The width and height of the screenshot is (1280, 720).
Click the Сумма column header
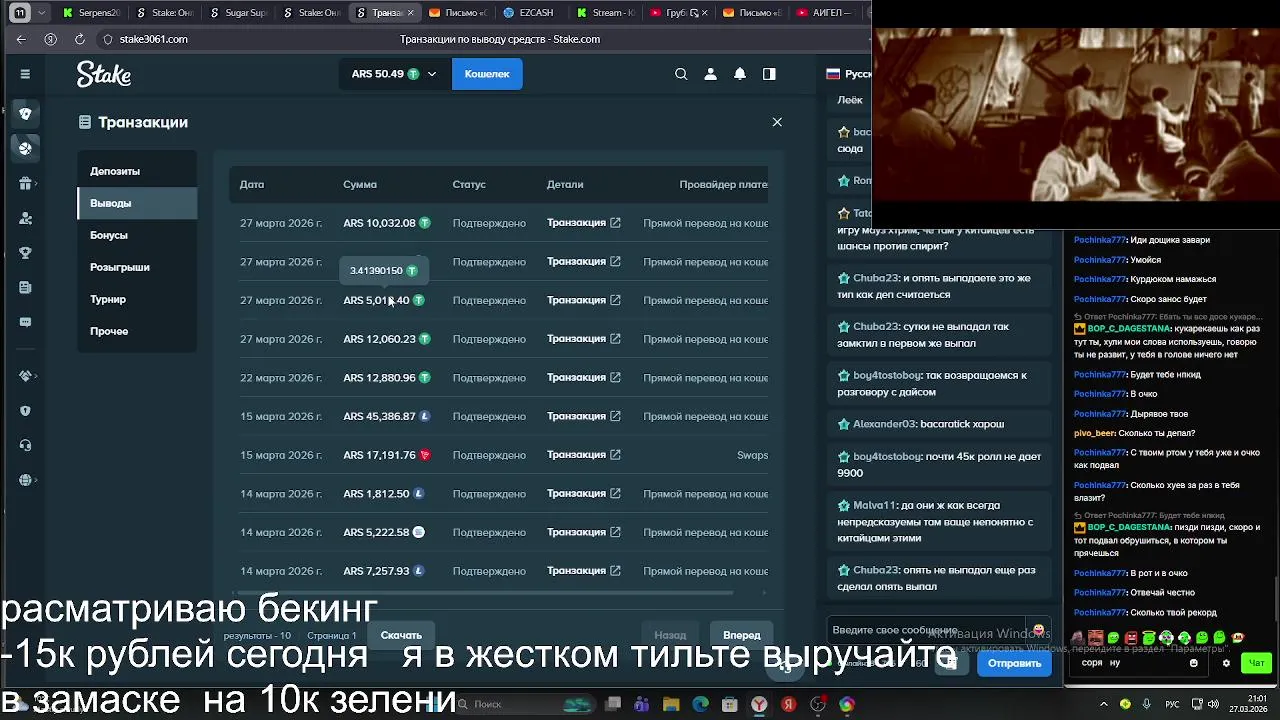tap(360, 184)
